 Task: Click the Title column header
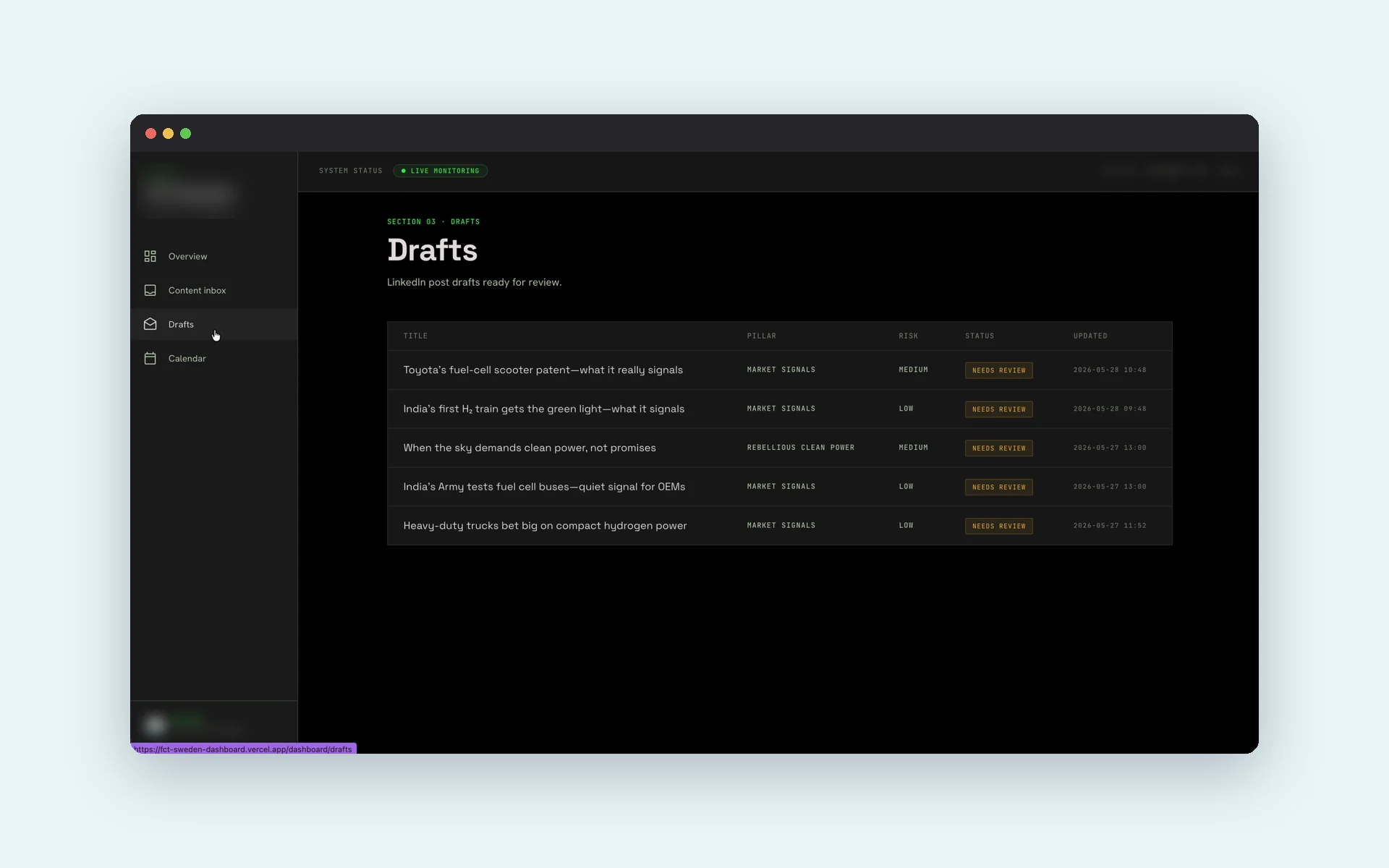point(415,336)
